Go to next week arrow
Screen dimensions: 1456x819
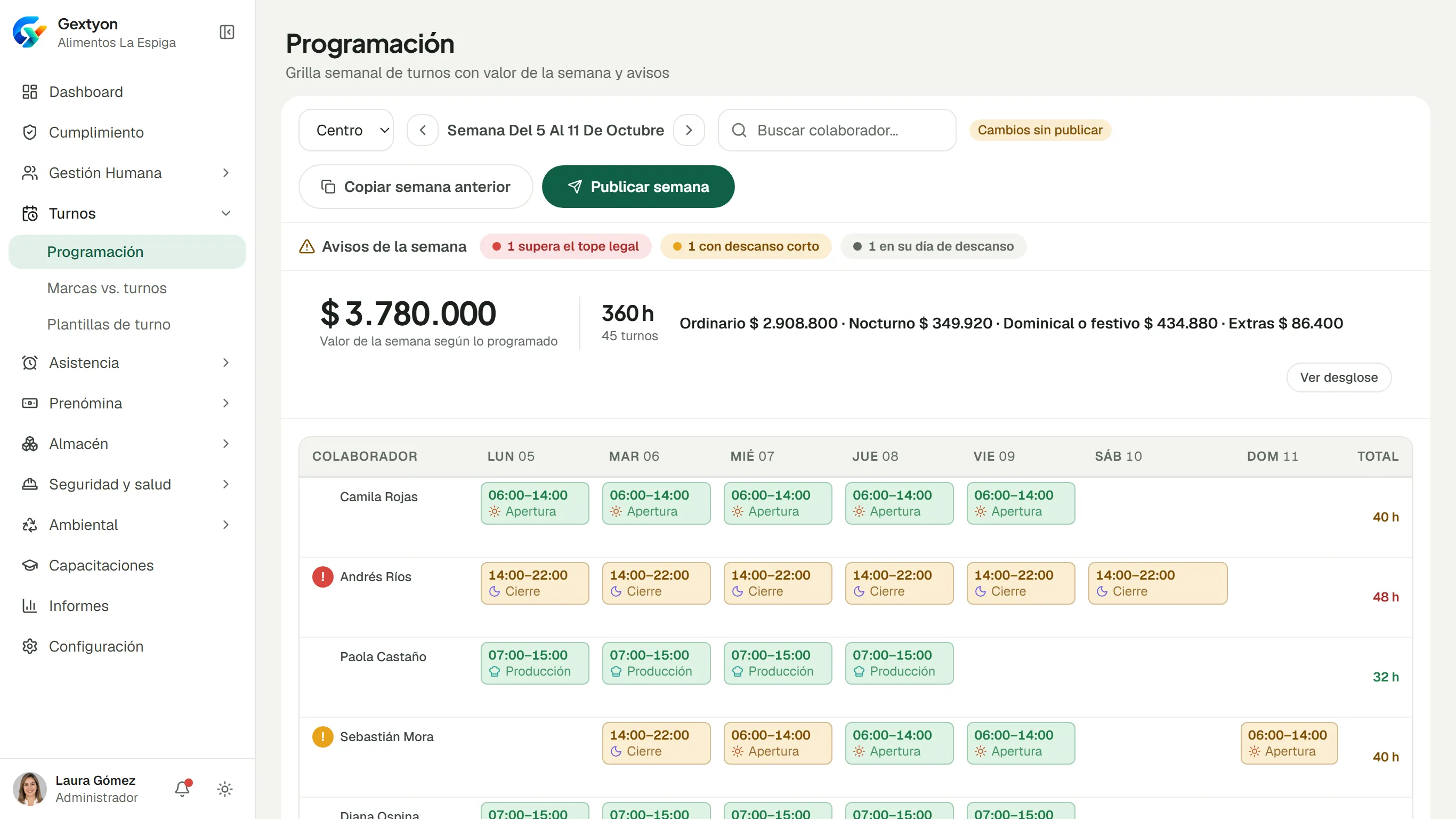click(689, 130)
